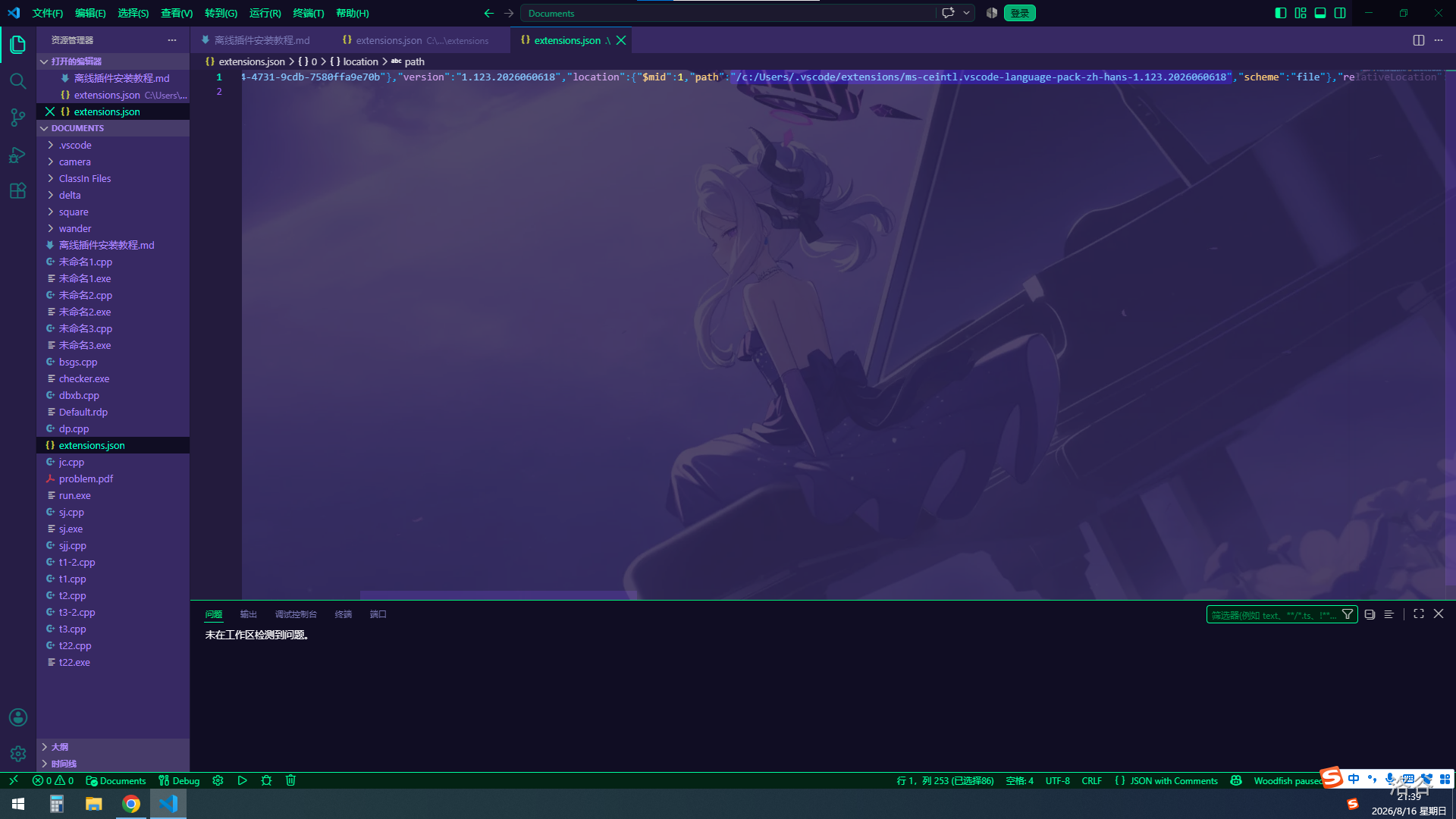Click the Documents command center search box
Image resolution: width=1456 pixels, height=819 pixels.
click(728, 13)
